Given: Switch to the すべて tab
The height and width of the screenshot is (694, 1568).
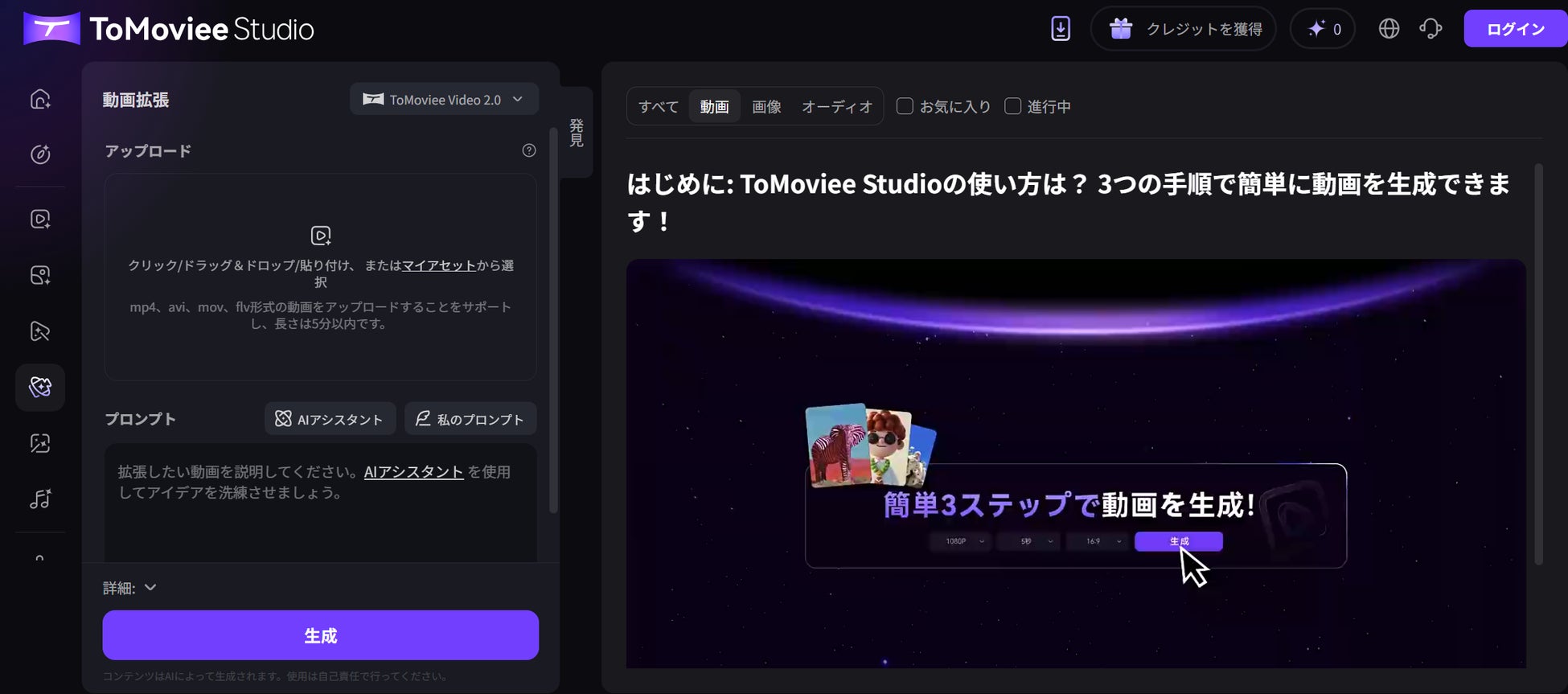Looking at the screenshot, I should pyautogui.click(x=659, y=106).
